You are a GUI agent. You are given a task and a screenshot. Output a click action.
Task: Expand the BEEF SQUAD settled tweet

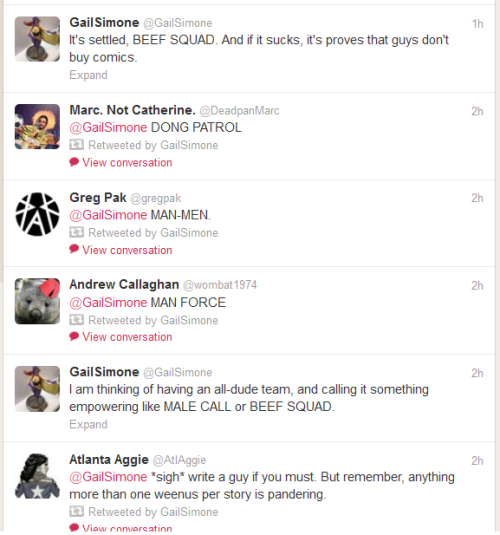pos(88,75)
